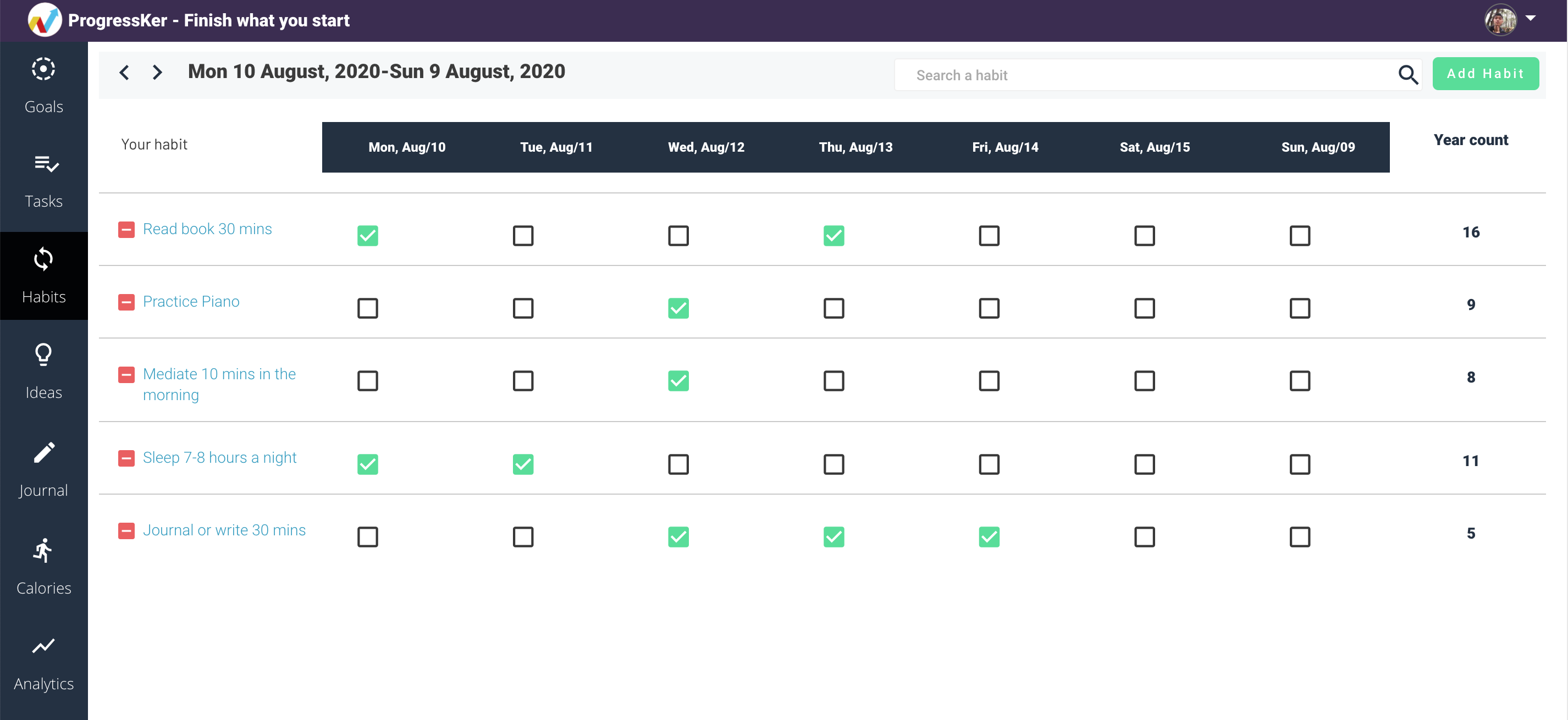This screenshot has height=720, width=1568.
Task: Check Read book for Tue, Aug/11
Action: click(x=523, y=236)
